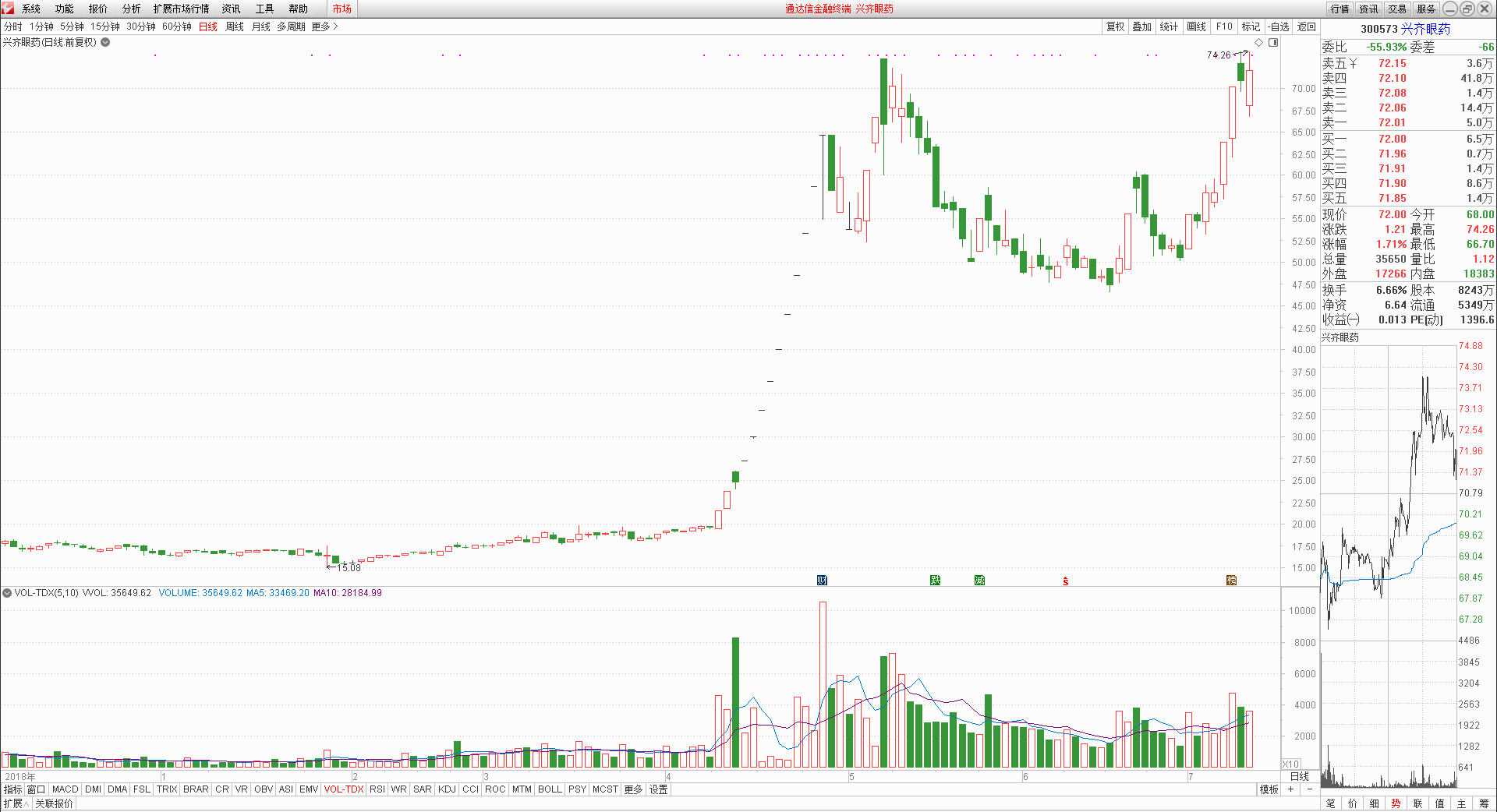Screen dimensions: 1497x812
Task: Click the 日线 period label at bottom-right
Action: tap(1300, 777)
